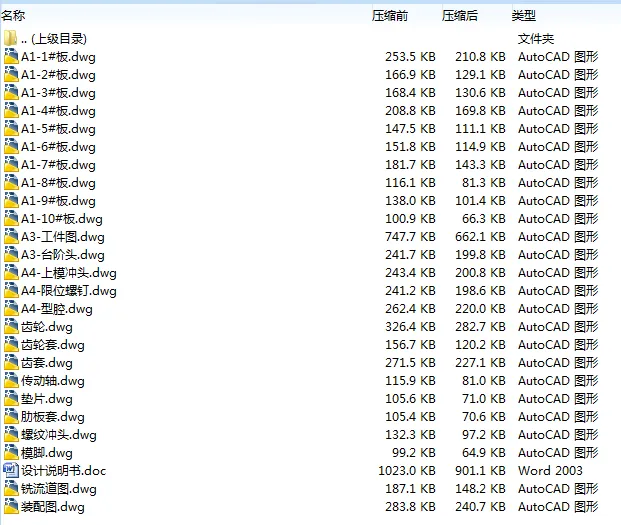Click the 187.1 KB size value
The height and width of the screenshot is (525, 621).
[x=410, y=489]
